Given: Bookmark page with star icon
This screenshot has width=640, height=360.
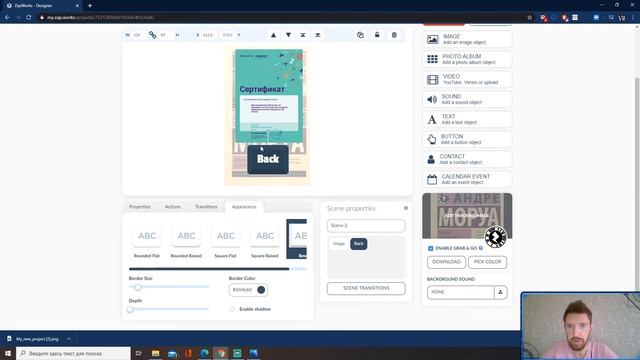Looking at the screenshot, I should pyautogui.click(x=530, y=18).
